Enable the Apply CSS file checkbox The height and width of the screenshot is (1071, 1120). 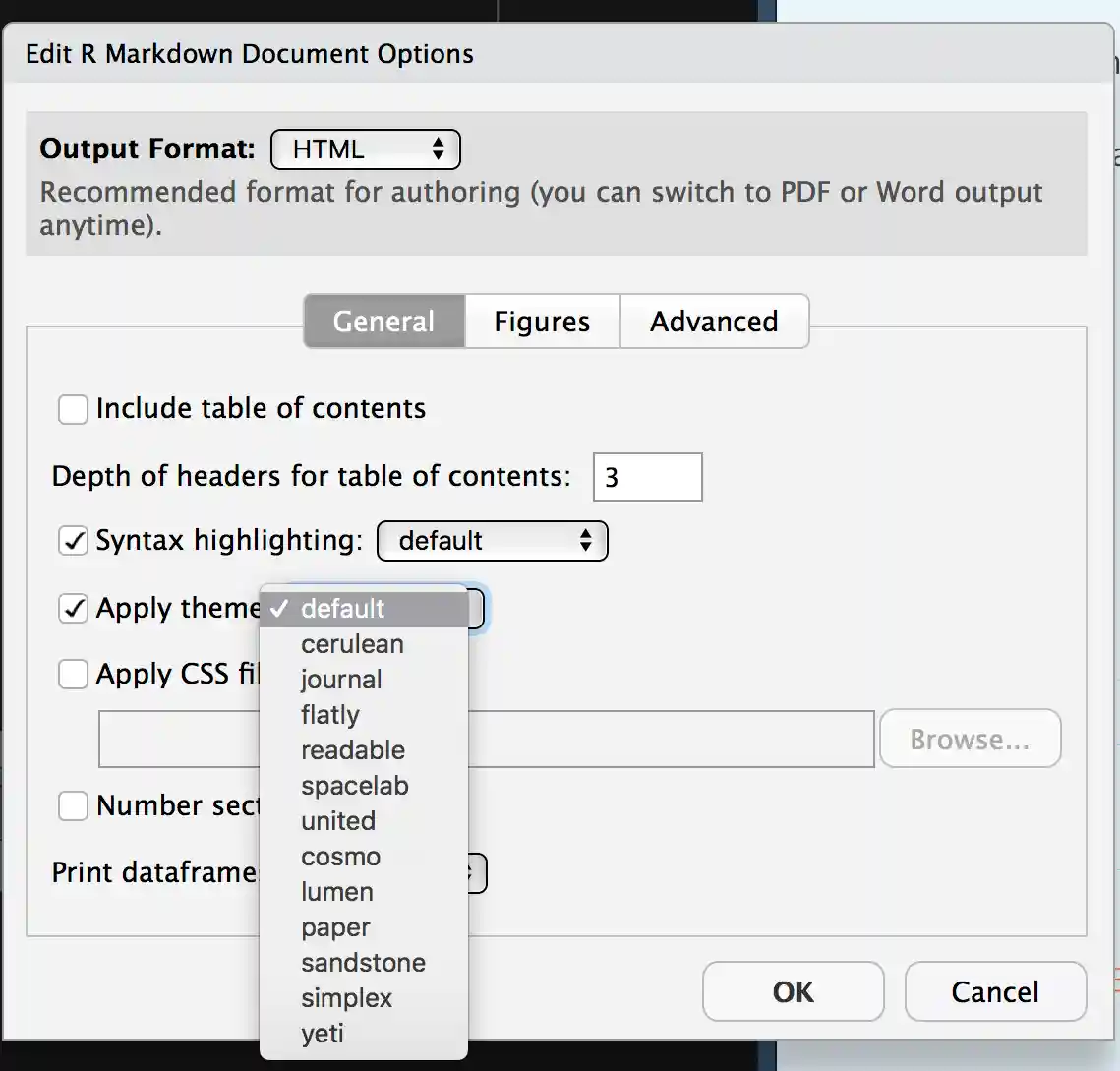pos(74,675)
